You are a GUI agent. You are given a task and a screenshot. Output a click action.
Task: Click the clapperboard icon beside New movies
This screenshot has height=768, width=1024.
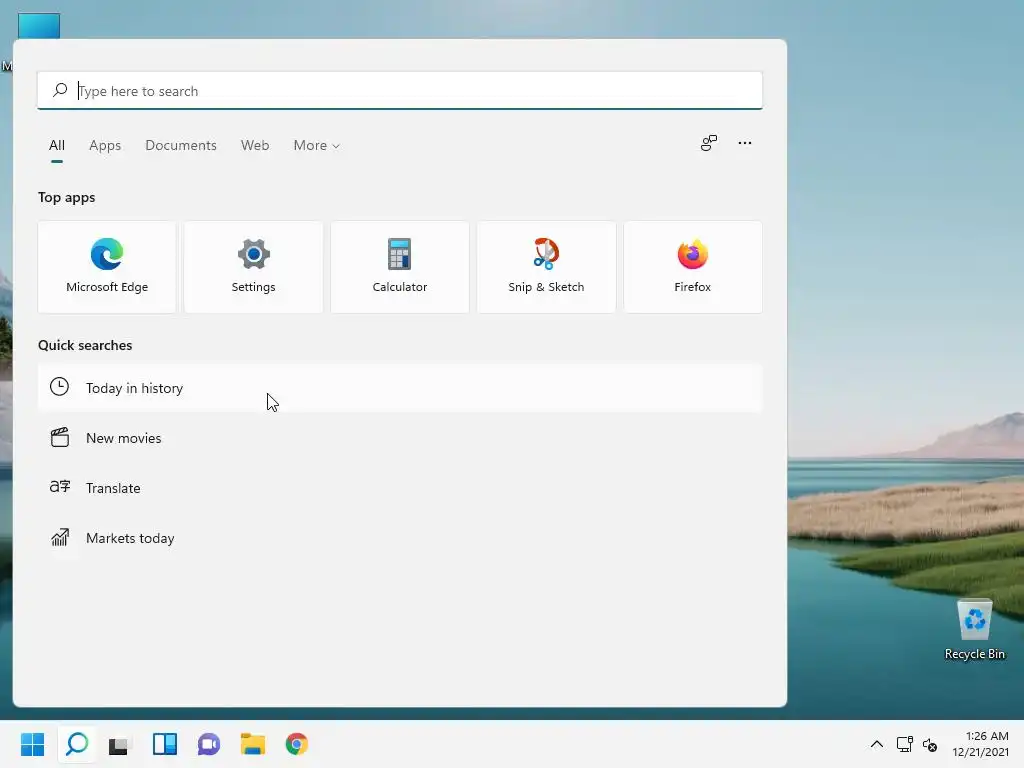tap(59, 438)
